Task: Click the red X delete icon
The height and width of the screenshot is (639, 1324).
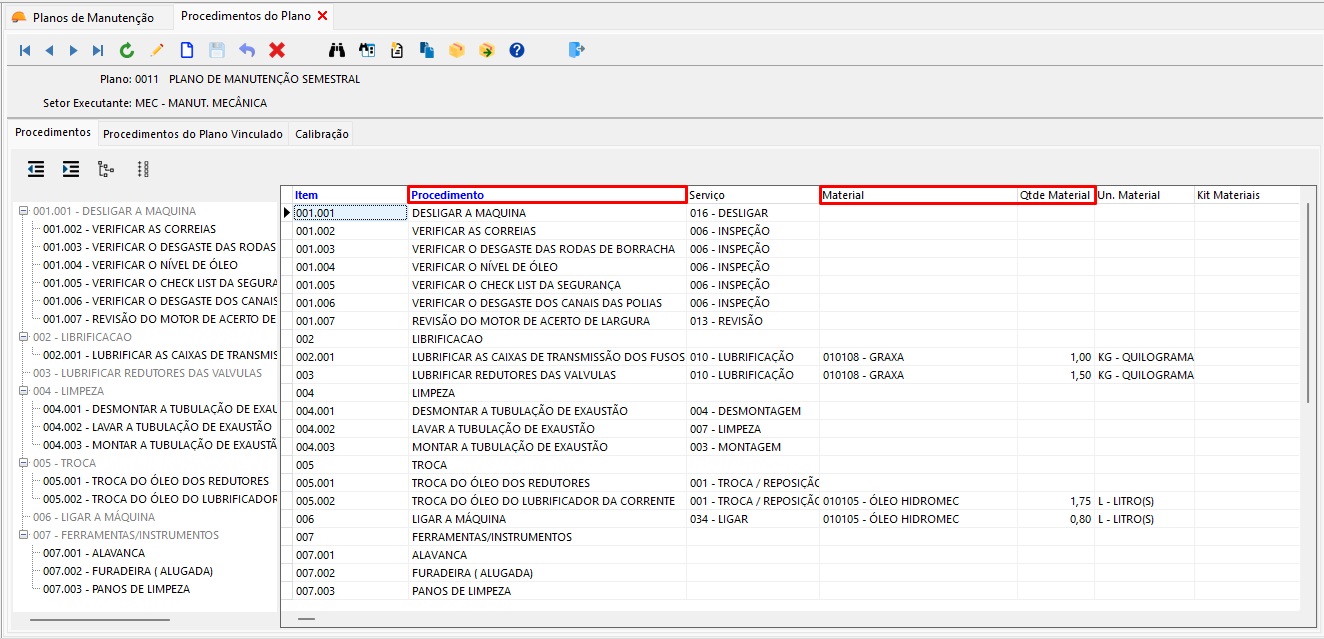Action: [x=277, y=50]
